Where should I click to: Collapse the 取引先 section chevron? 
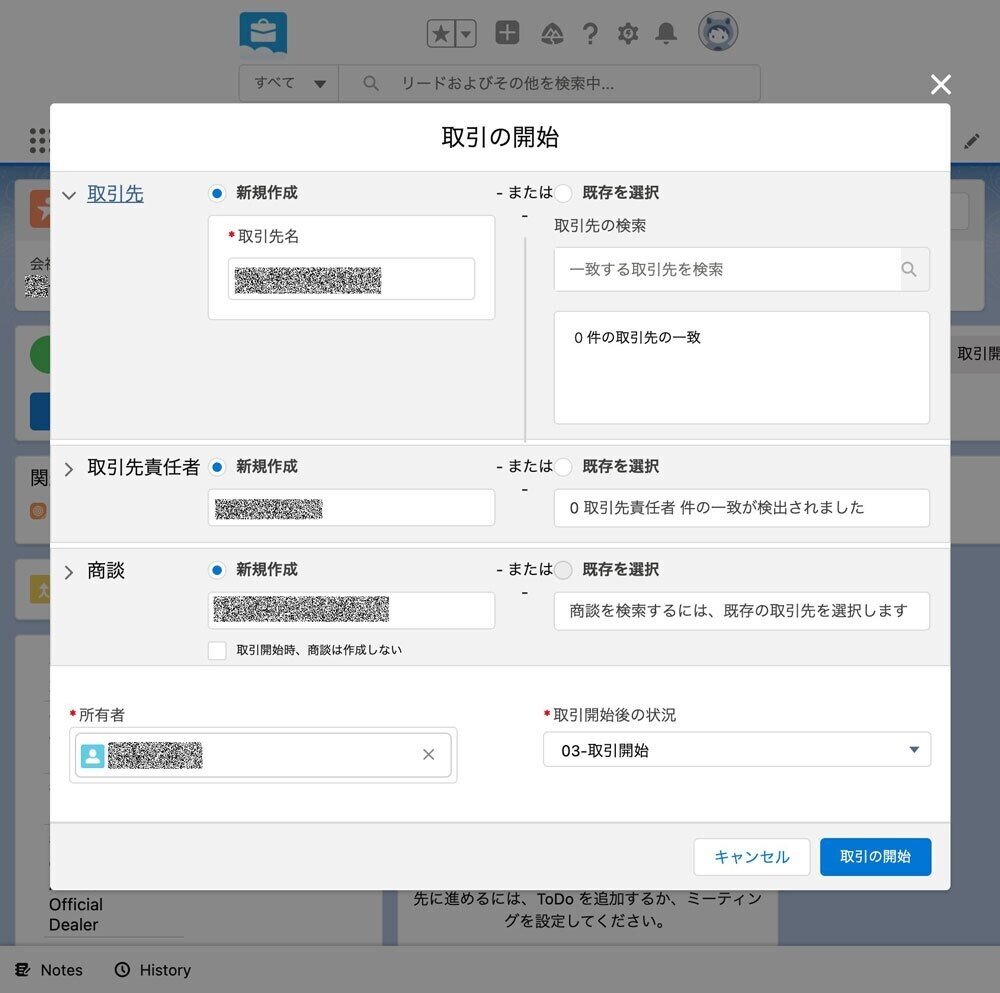(68, 194)
